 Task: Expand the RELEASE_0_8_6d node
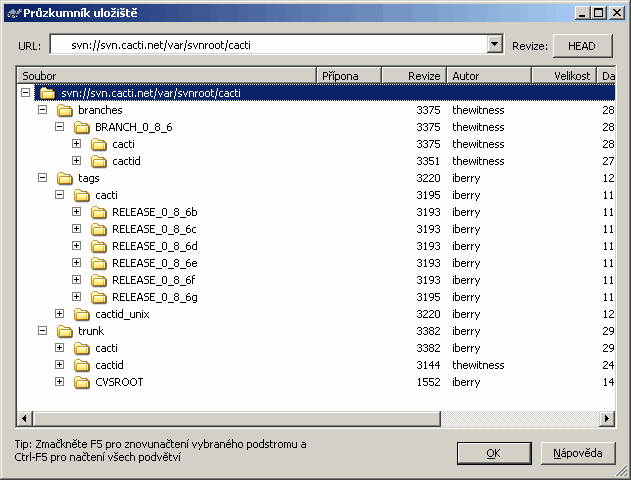(x=76, y=246)
